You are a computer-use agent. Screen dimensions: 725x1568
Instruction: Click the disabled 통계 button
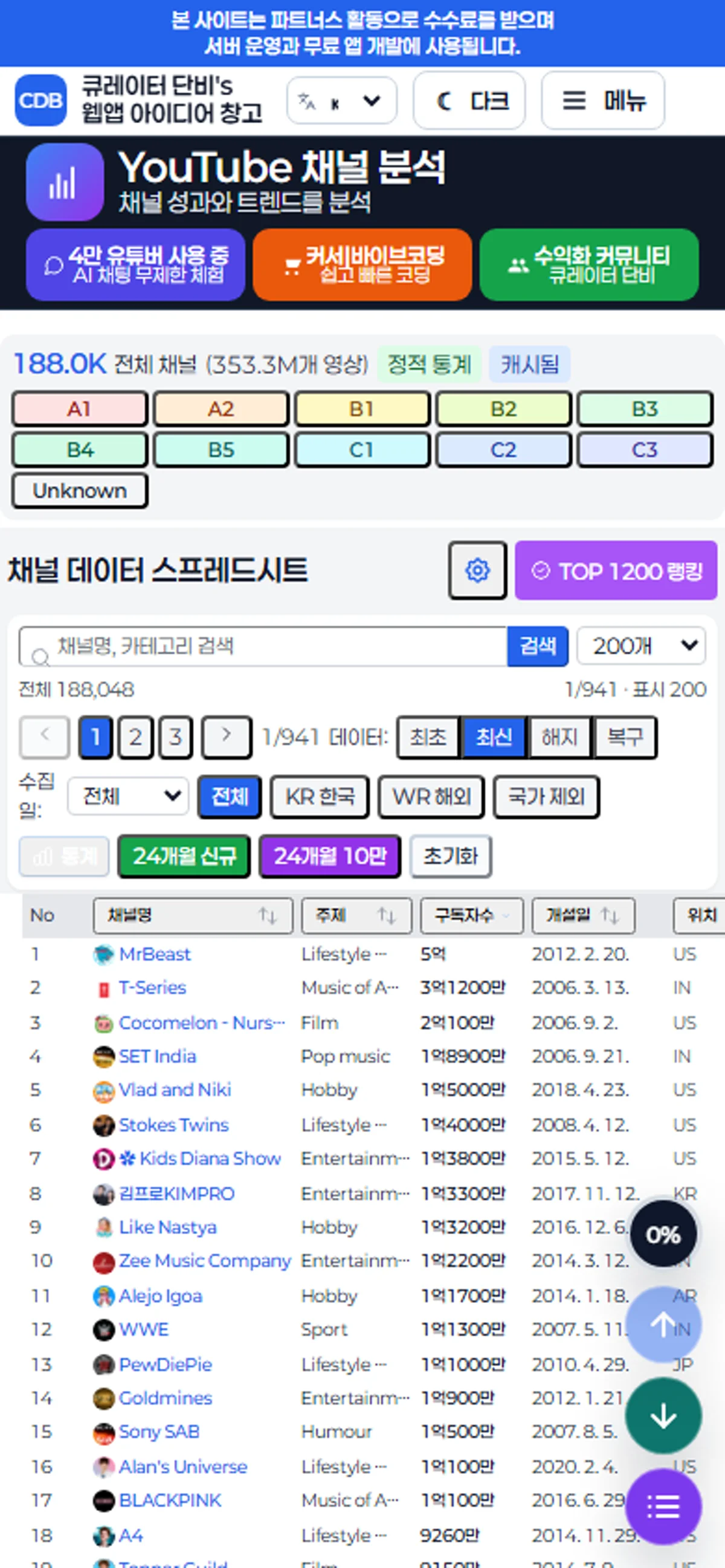click(64, 856)
